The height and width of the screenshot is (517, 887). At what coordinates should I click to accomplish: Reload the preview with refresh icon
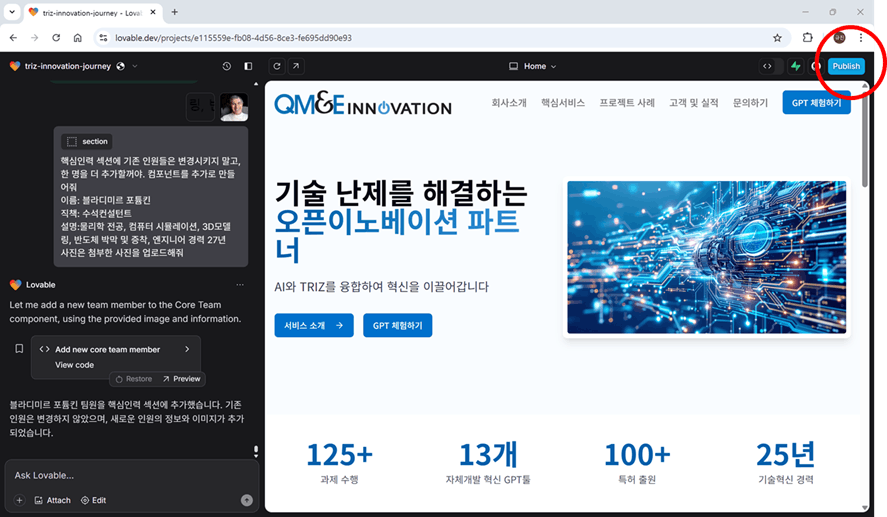277,66
